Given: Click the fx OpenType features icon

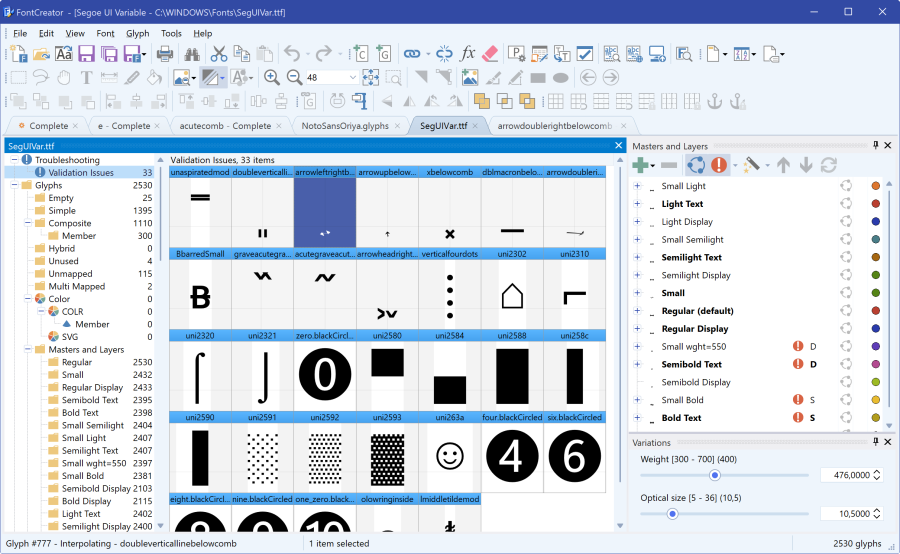Looking at the screenshot, I should 468,53.
